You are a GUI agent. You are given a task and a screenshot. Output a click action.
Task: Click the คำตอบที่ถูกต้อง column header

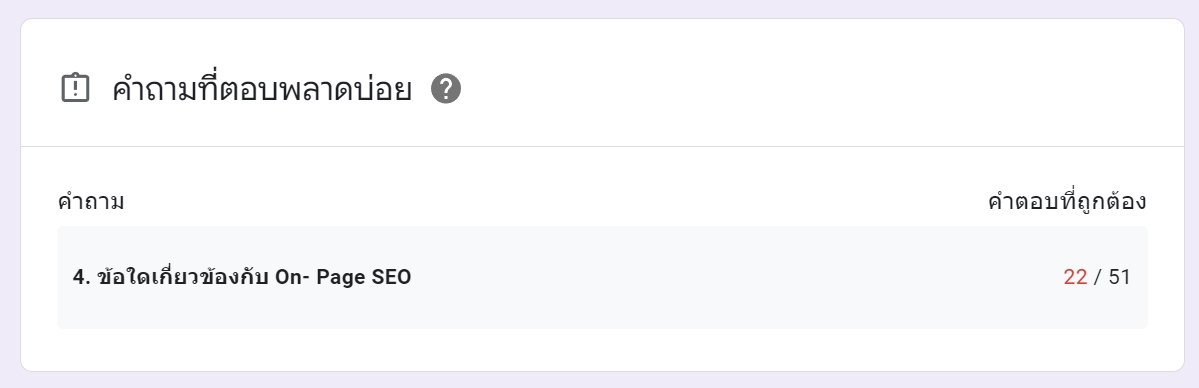click(x=1067, y=202)
